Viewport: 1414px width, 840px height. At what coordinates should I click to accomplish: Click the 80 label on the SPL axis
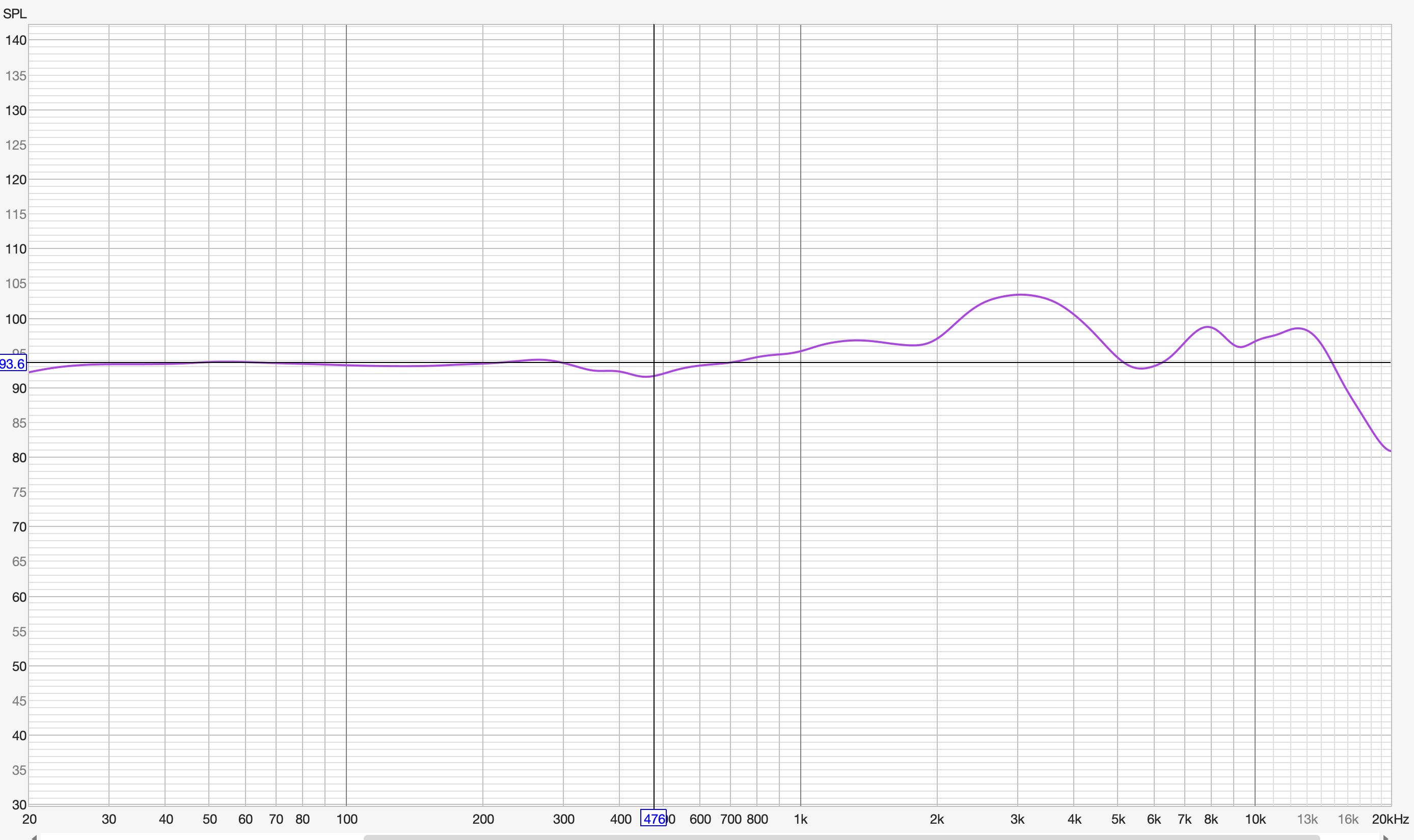[x=19, y=458]
